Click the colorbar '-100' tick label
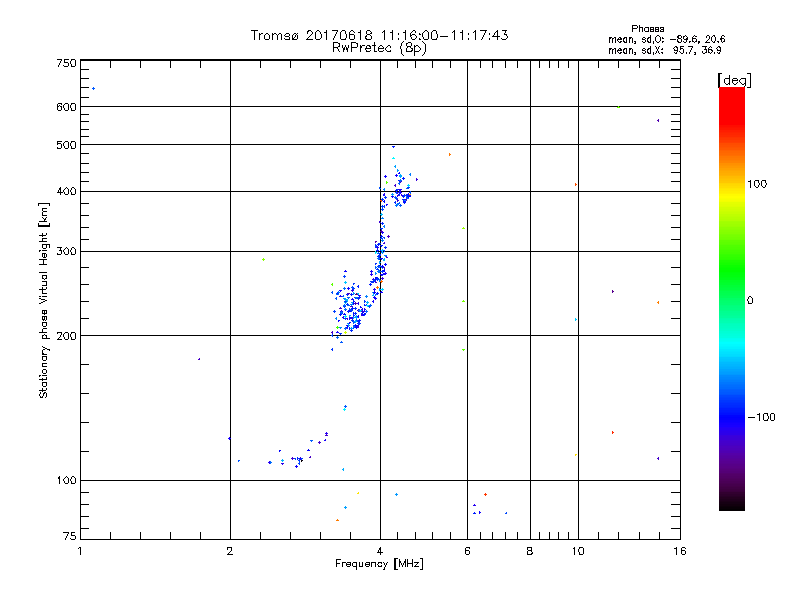 click(761, 417)
